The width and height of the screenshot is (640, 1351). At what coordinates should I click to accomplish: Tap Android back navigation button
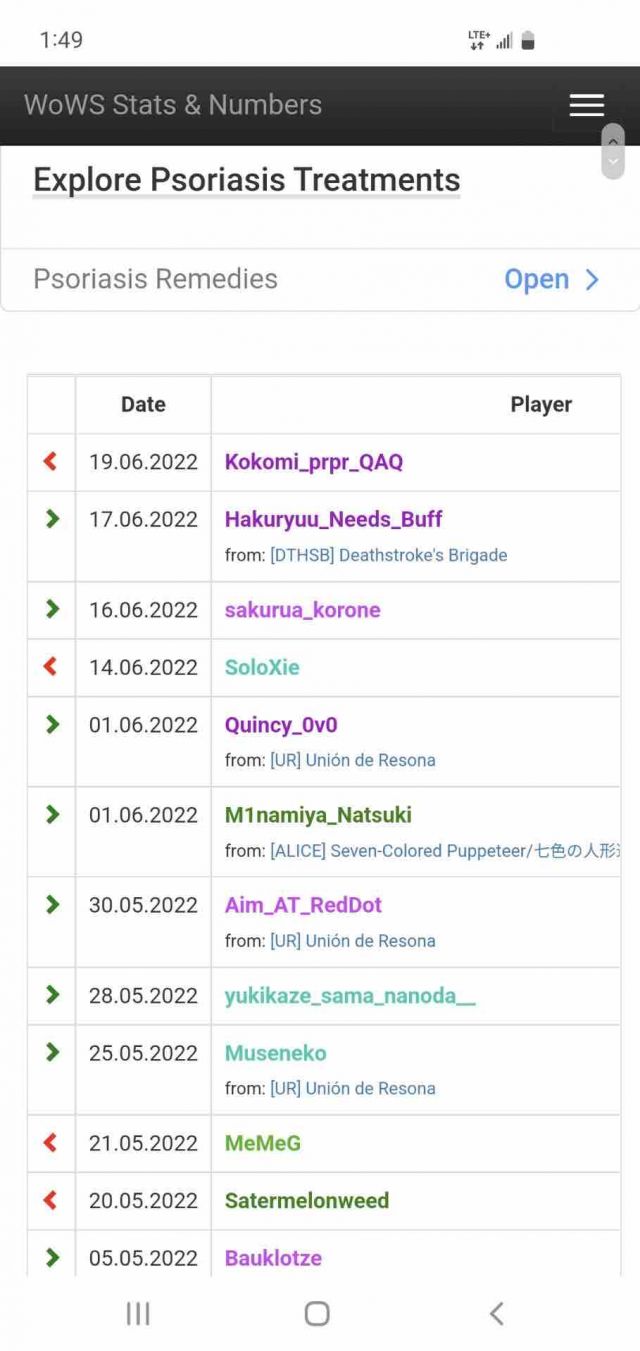(x=496, y=1313)
